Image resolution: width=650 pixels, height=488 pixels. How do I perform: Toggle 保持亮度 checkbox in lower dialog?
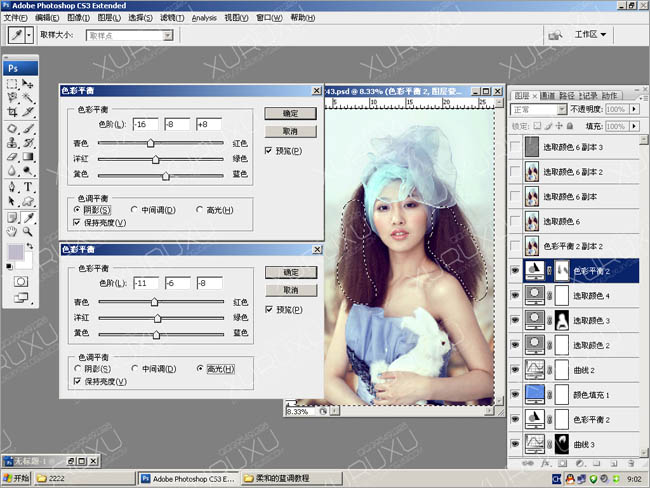(78, 381)
